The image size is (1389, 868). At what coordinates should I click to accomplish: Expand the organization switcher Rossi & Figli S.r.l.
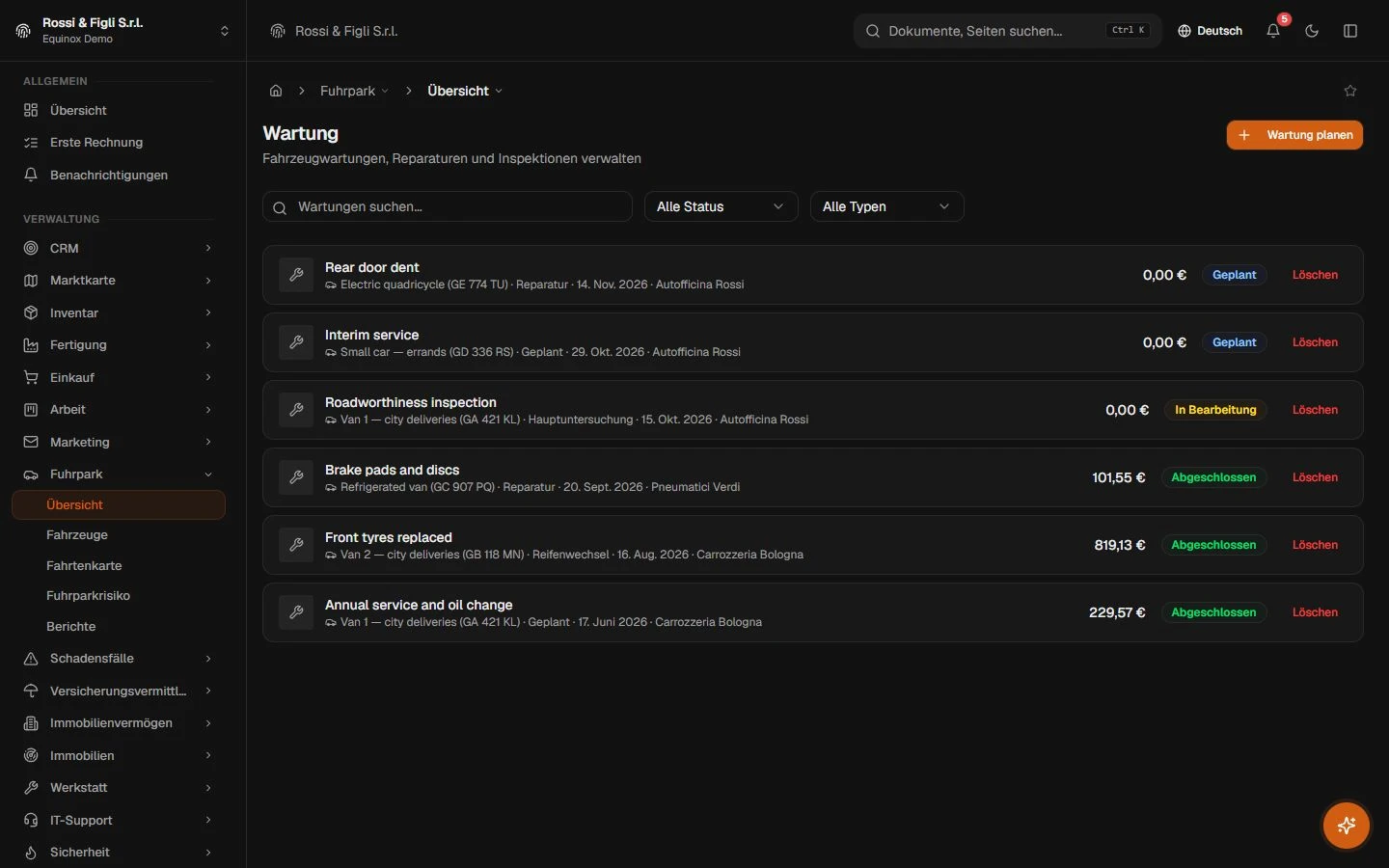coord(123,31)
